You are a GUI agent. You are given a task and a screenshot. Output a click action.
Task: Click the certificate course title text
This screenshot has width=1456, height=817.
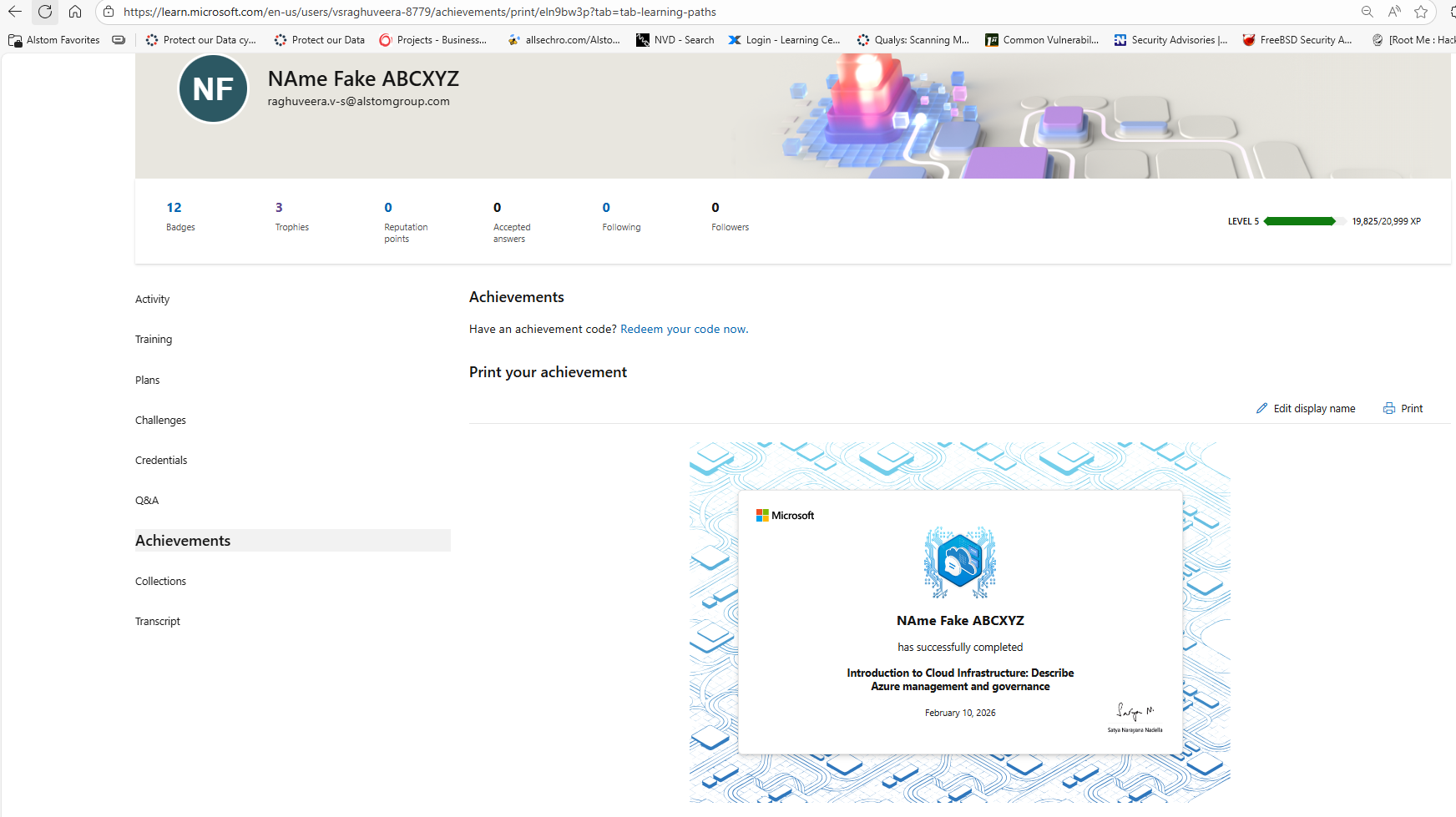point(960,680)
